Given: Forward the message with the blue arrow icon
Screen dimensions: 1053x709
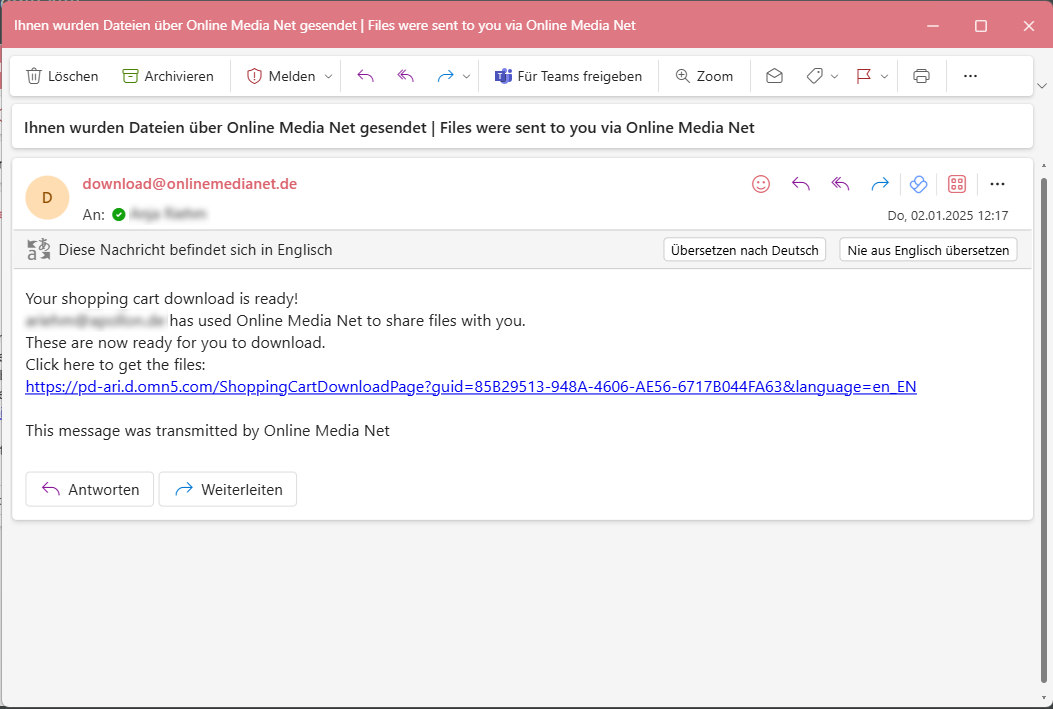Looking at the screenshot, I should click(x=879, y=184).
